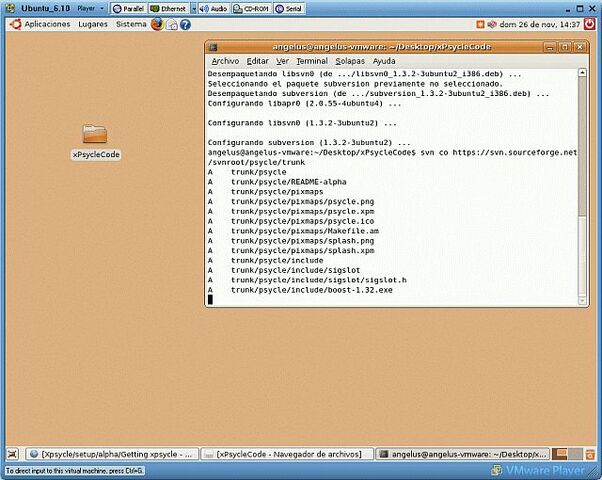Click the date and time clock in the panel
This screenshot has width=602, height=480.
coord(539,25)
